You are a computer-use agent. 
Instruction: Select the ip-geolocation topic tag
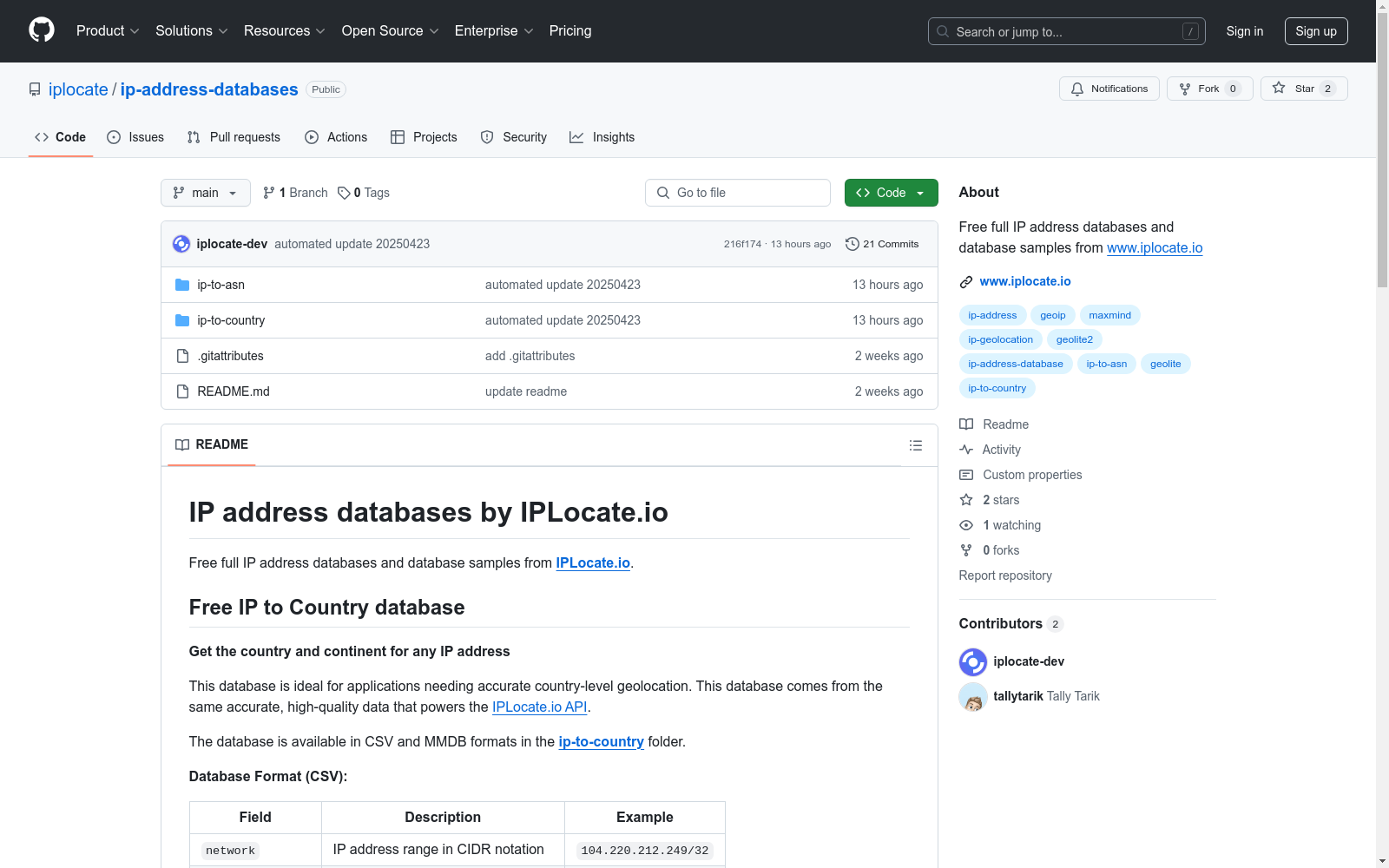click(x=1001, y=339)
